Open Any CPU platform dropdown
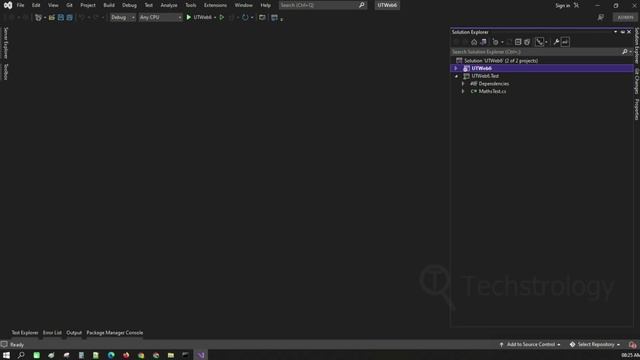640x360 pixels. (x=160, y=18)
